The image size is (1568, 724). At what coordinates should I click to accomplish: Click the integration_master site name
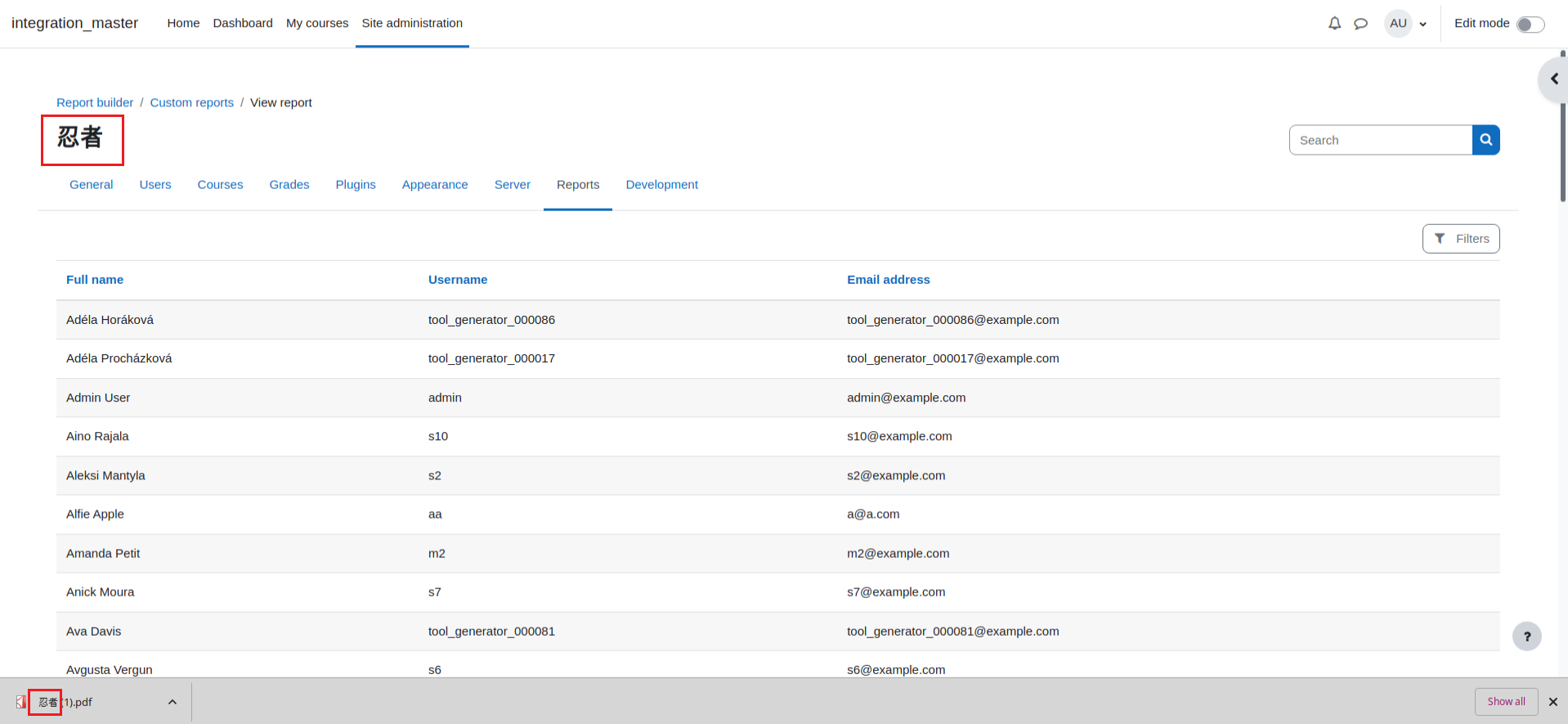click(x=74, y=23)
